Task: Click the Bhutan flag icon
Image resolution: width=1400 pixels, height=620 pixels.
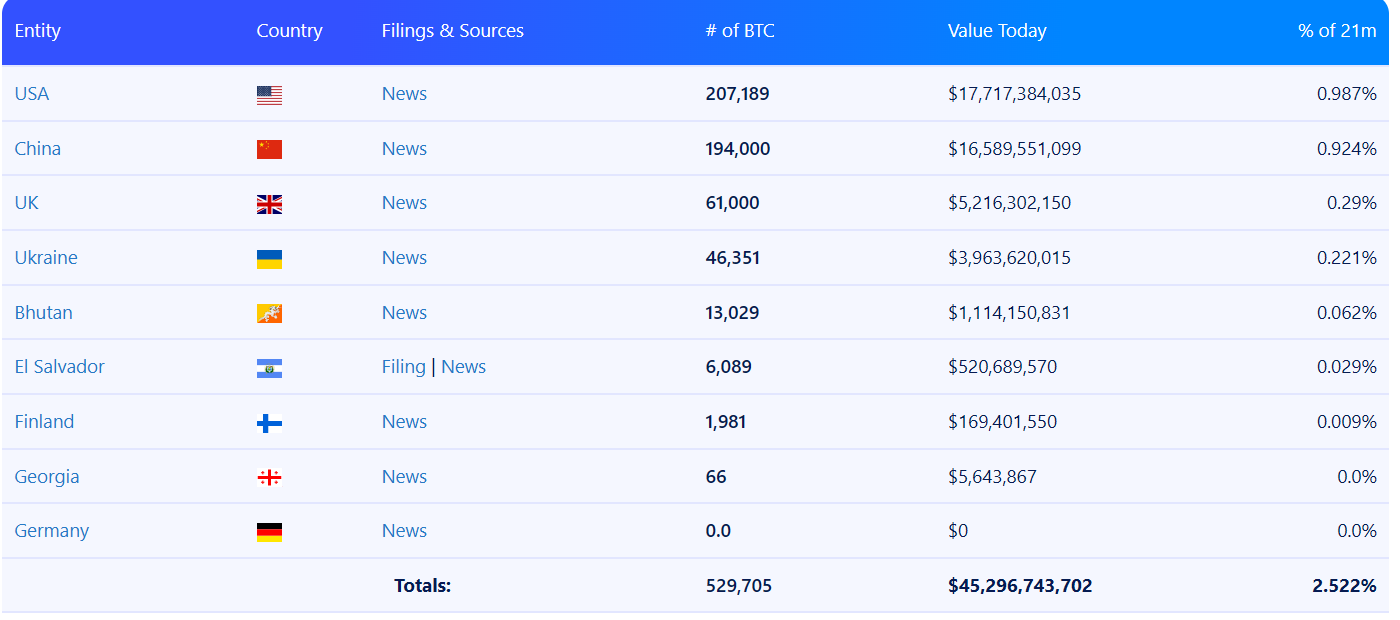Action: click(269, 313)
